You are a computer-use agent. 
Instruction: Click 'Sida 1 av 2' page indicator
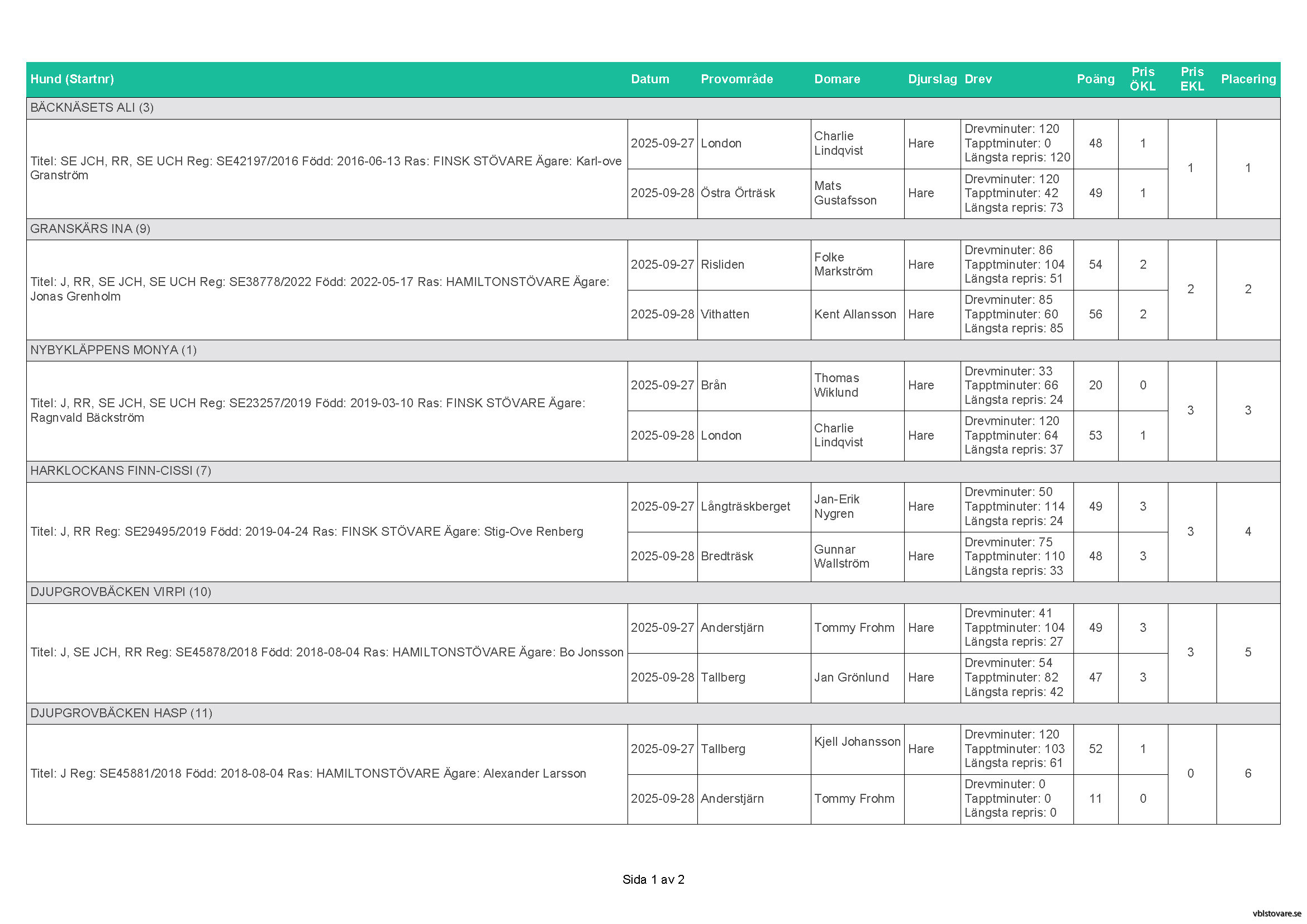(x=654, y=880)
